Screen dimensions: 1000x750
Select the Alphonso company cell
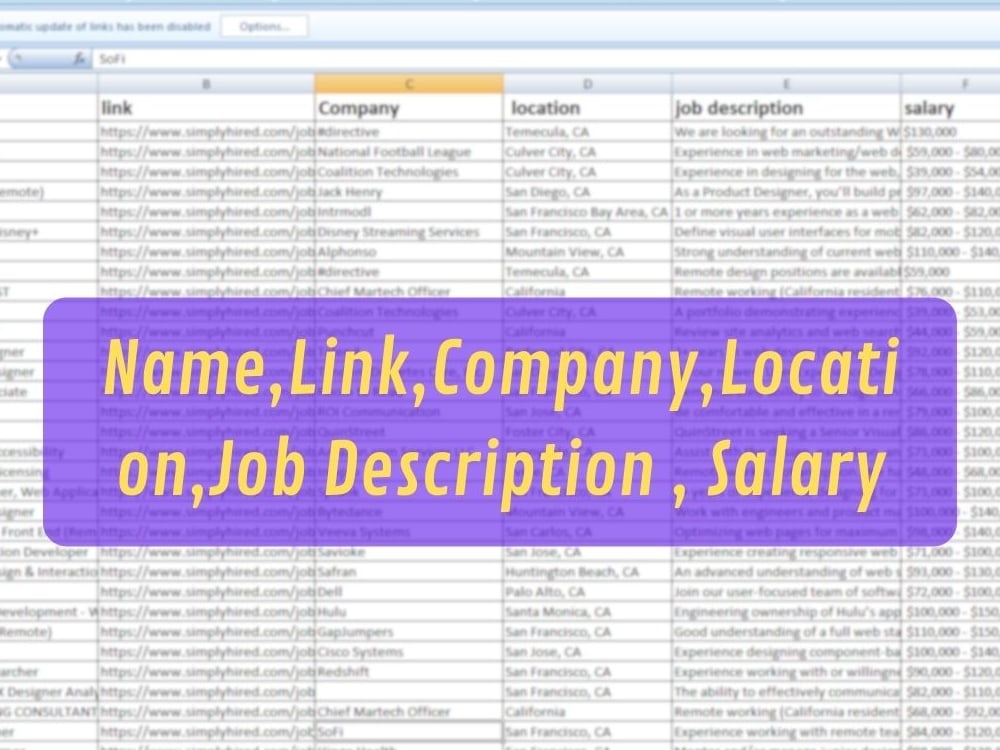pyautogui.click(x=409, y=252)
